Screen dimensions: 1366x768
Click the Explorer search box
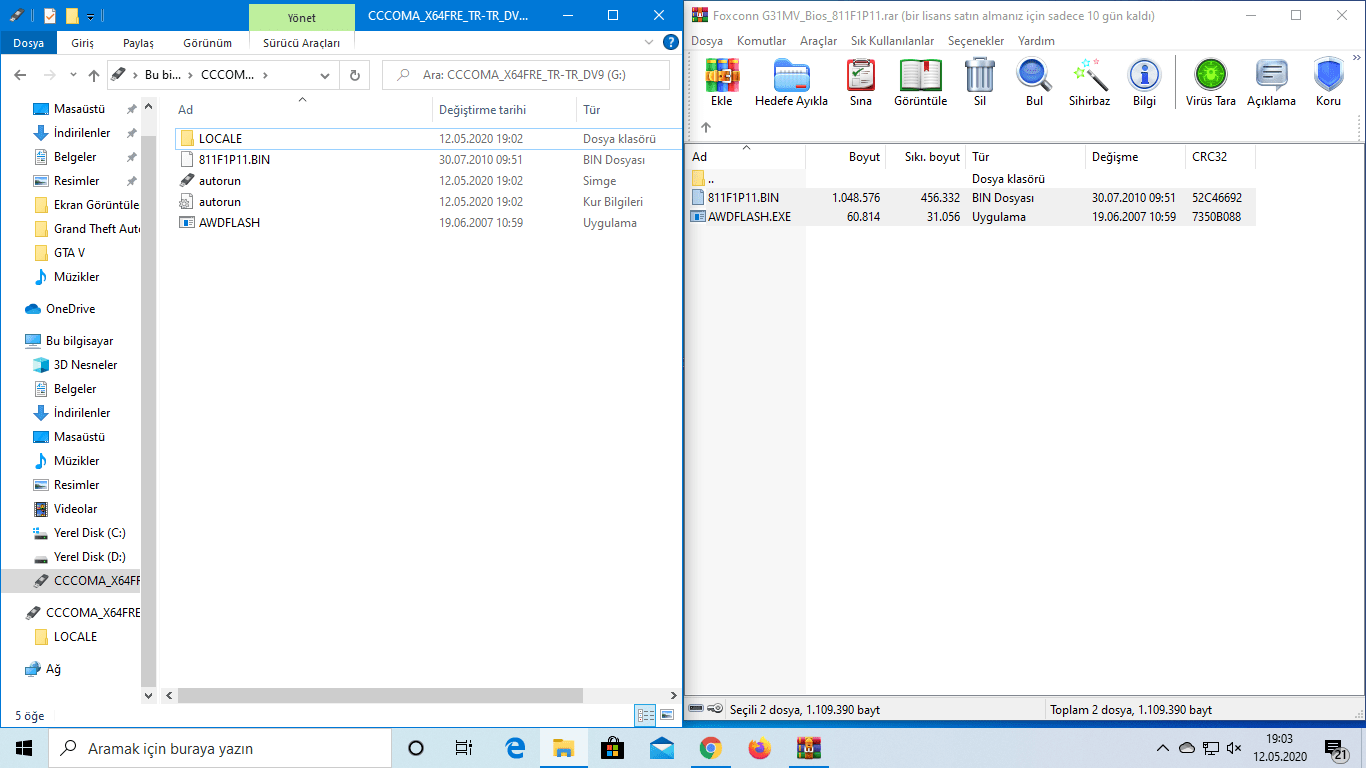[526, 75]
